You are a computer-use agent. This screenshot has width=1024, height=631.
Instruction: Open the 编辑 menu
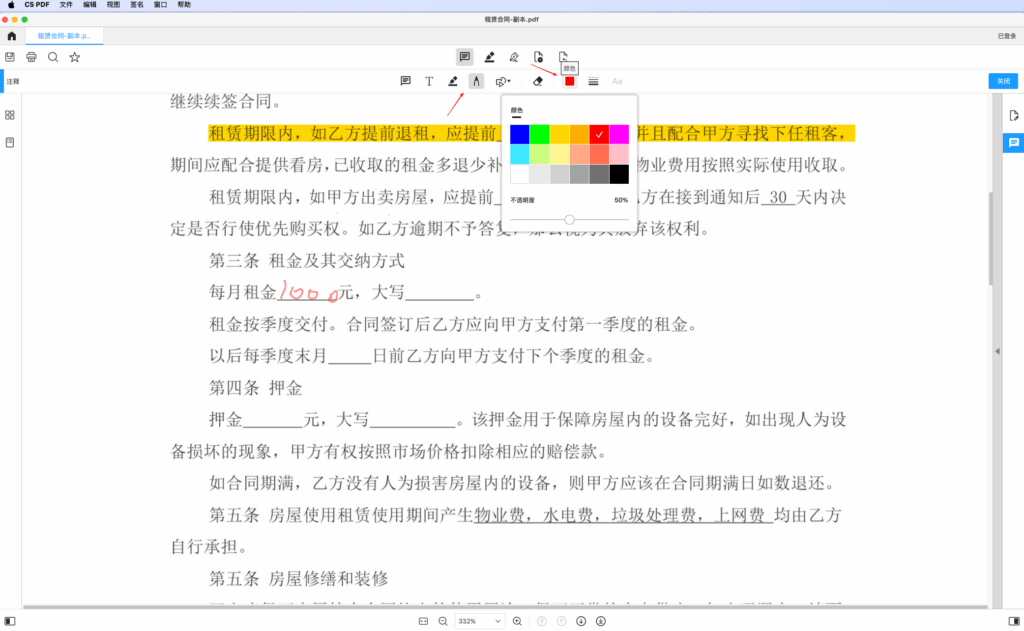pyautogui.click(x=89, y=5)
